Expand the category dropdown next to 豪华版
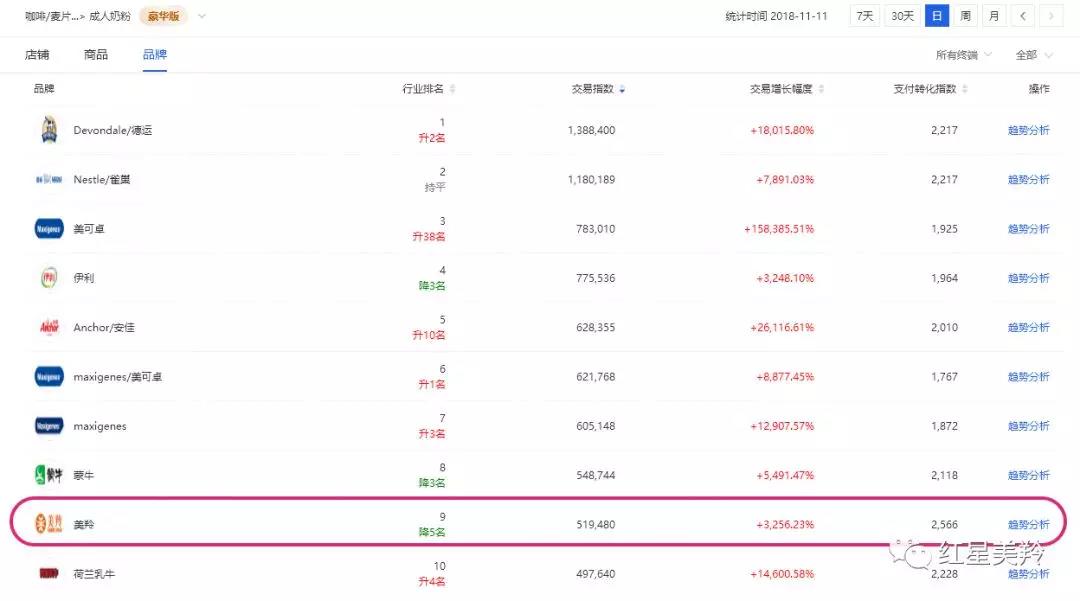The width and height of the screenshot is (1080, 601). click(x=202, y=16)
